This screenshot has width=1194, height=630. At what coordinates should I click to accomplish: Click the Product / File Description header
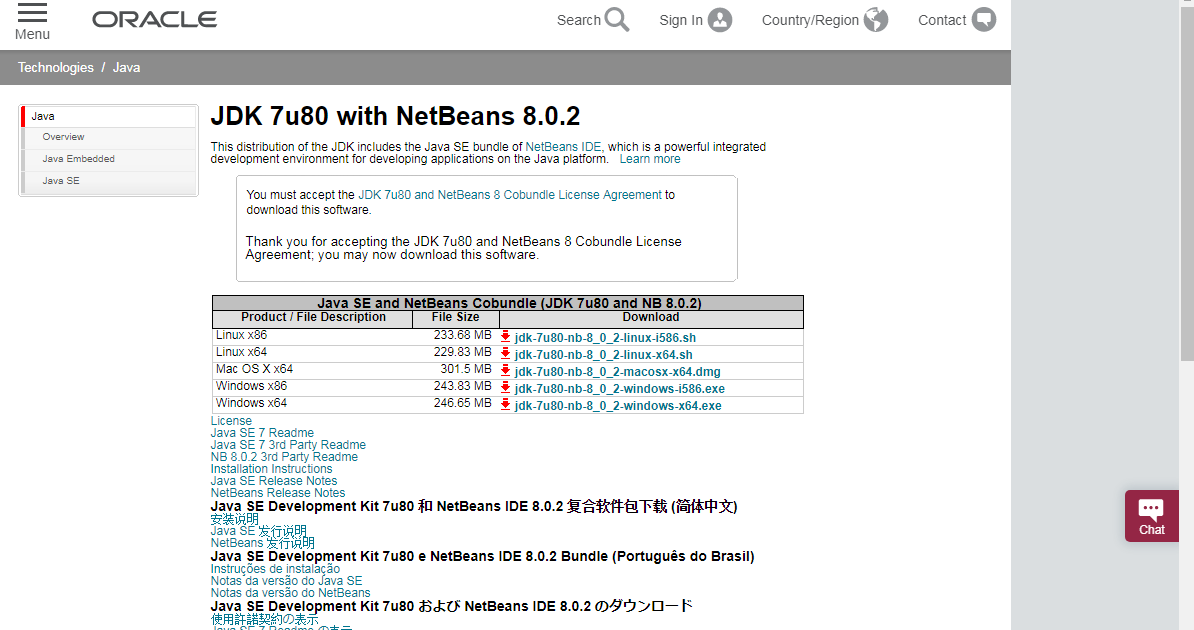(x=313, y=318)
